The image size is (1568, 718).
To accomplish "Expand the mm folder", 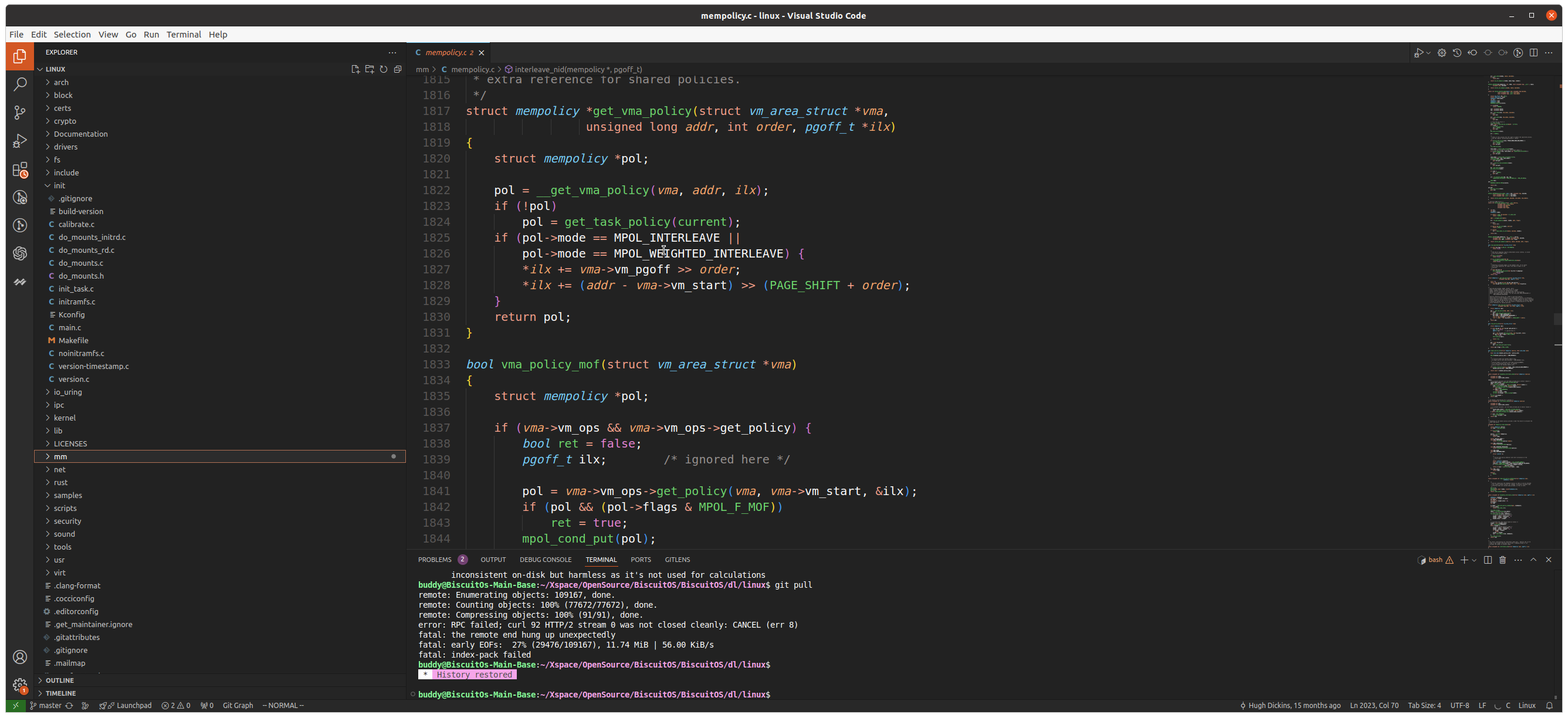I will pos(60,456).
